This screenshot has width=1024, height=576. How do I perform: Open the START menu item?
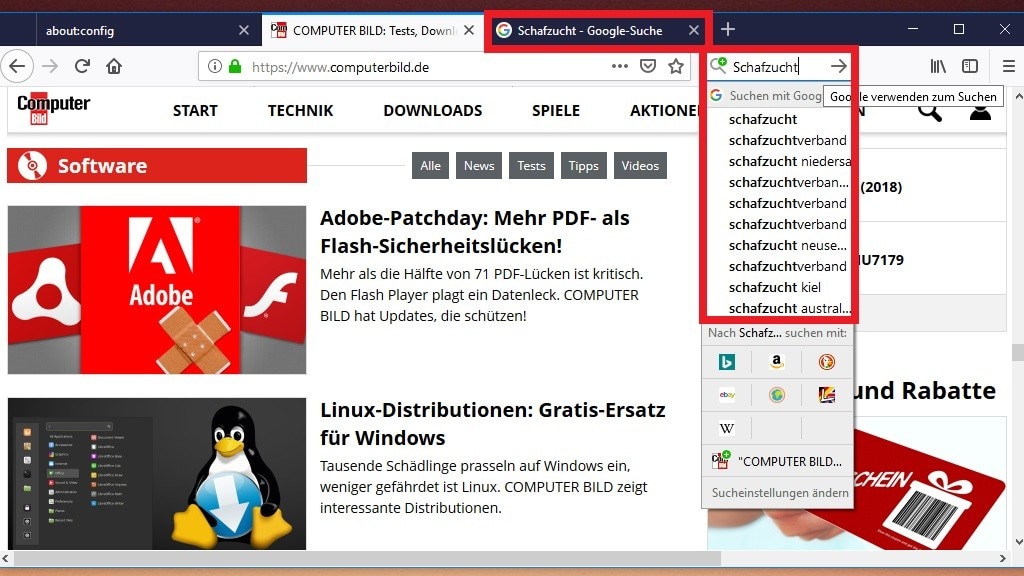195,110
